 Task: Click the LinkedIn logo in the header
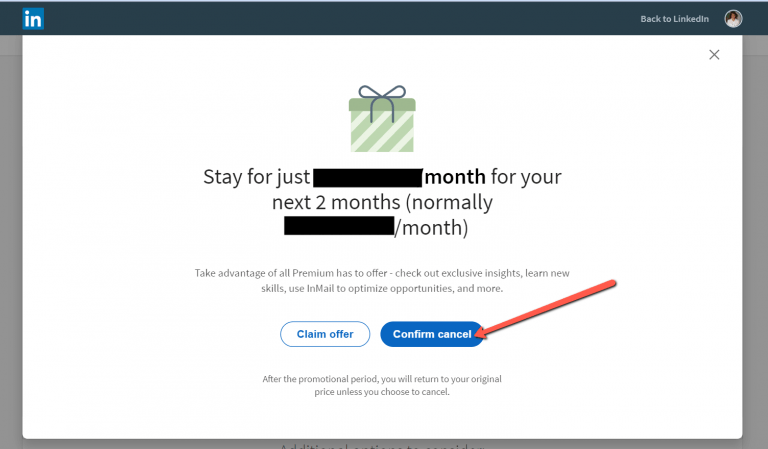click(33, 19)
